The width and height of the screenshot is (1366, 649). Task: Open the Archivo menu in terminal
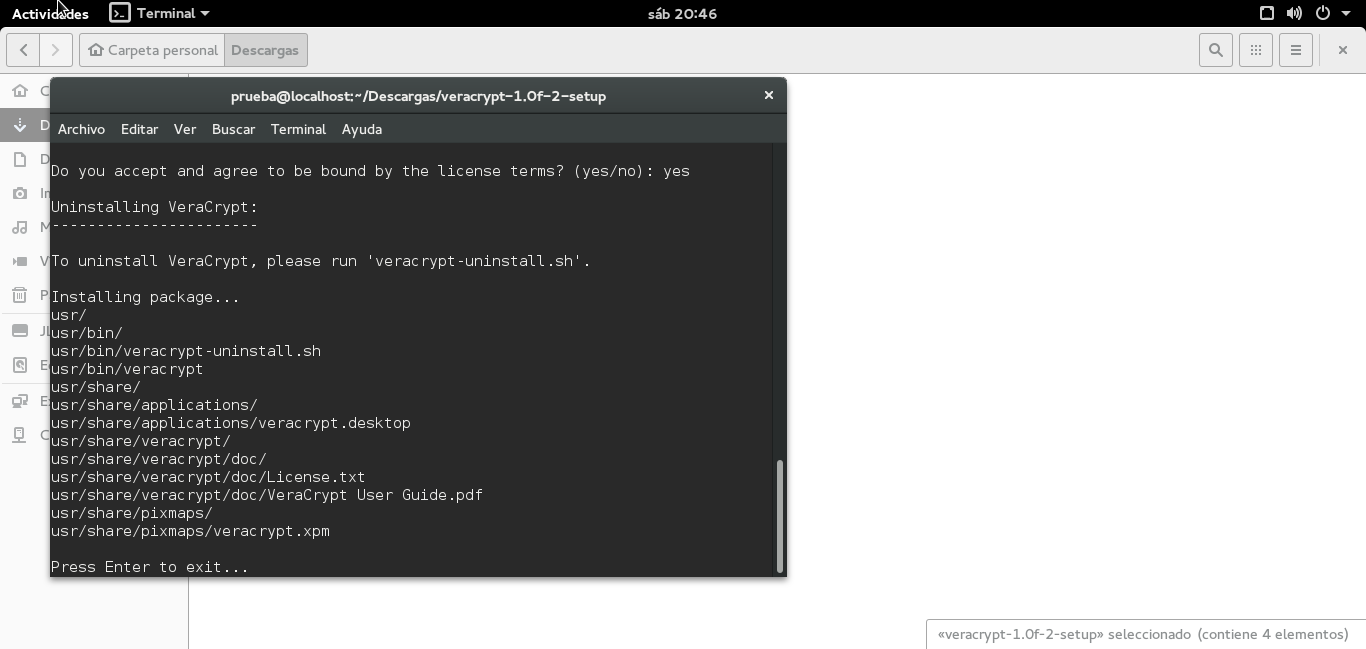81,129
